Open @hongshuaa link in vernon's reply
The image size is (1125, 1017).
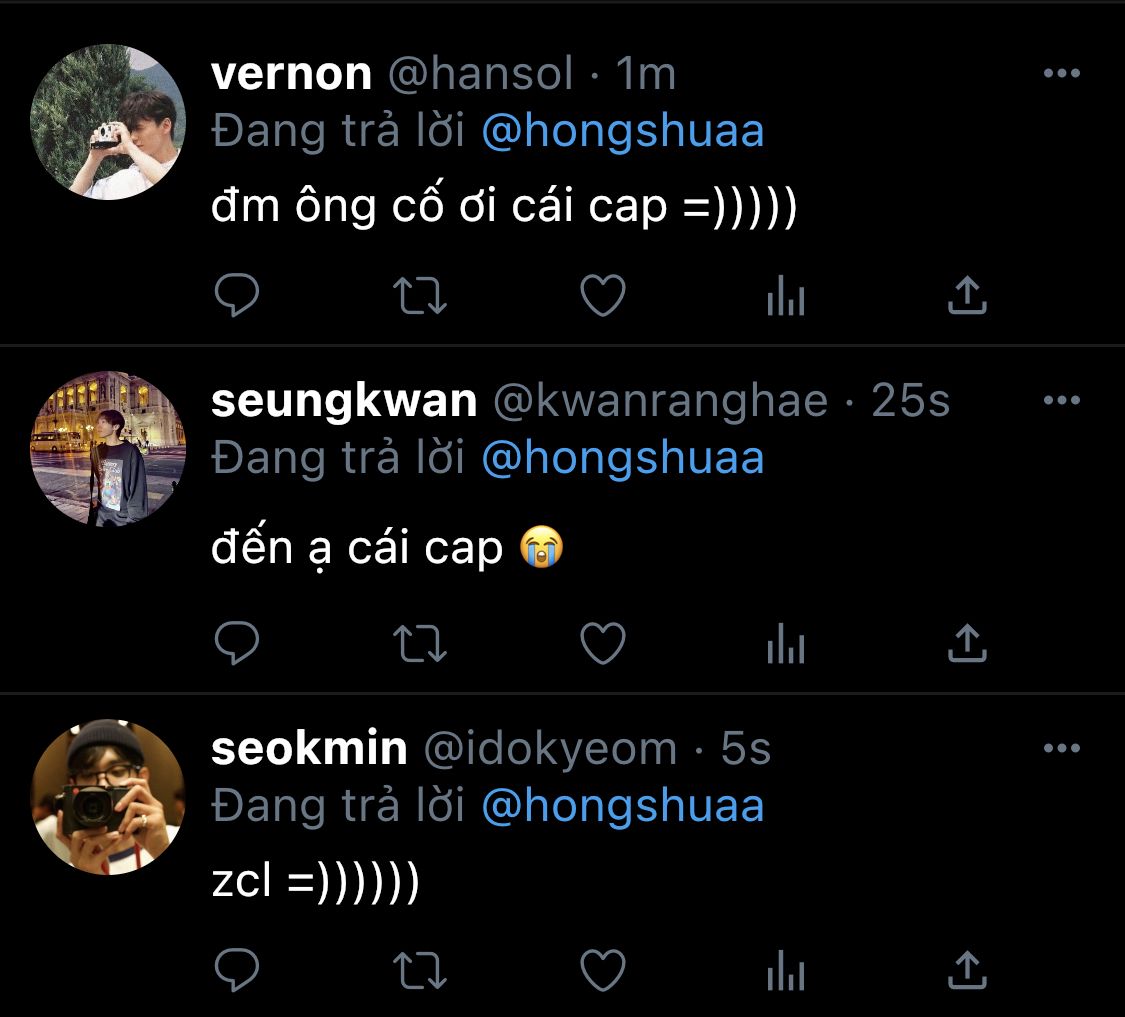(x=623, y=131)
